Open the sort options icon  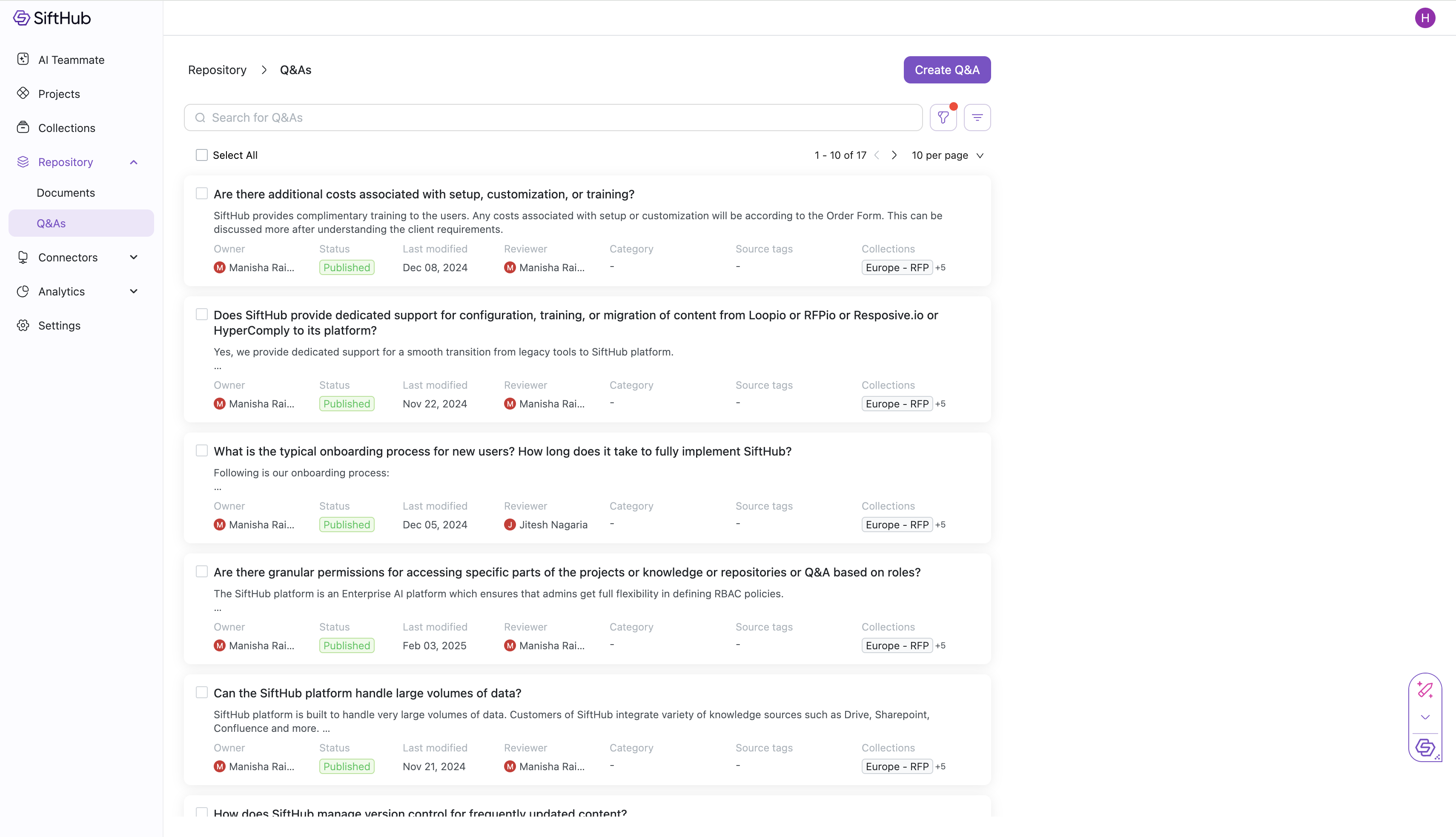[x=977, y=117]
